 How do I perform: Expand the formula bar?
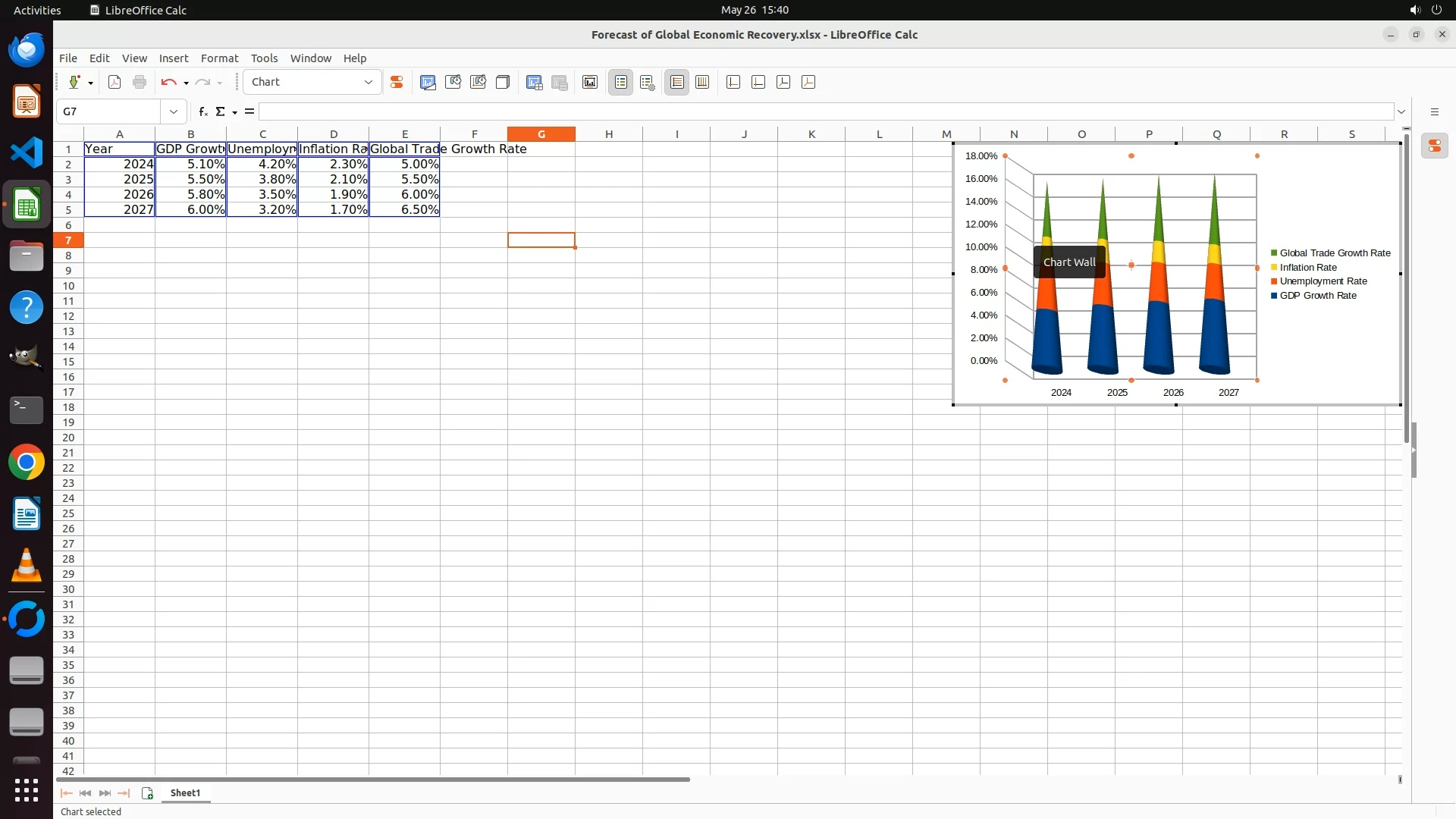[x=1401, y=111]
